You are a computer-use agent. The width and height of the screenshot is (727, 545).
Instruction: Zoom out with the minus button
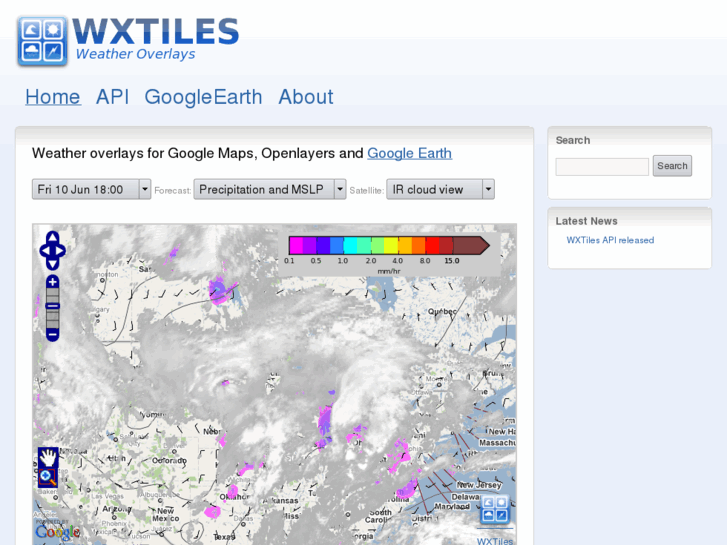[52, 334]
